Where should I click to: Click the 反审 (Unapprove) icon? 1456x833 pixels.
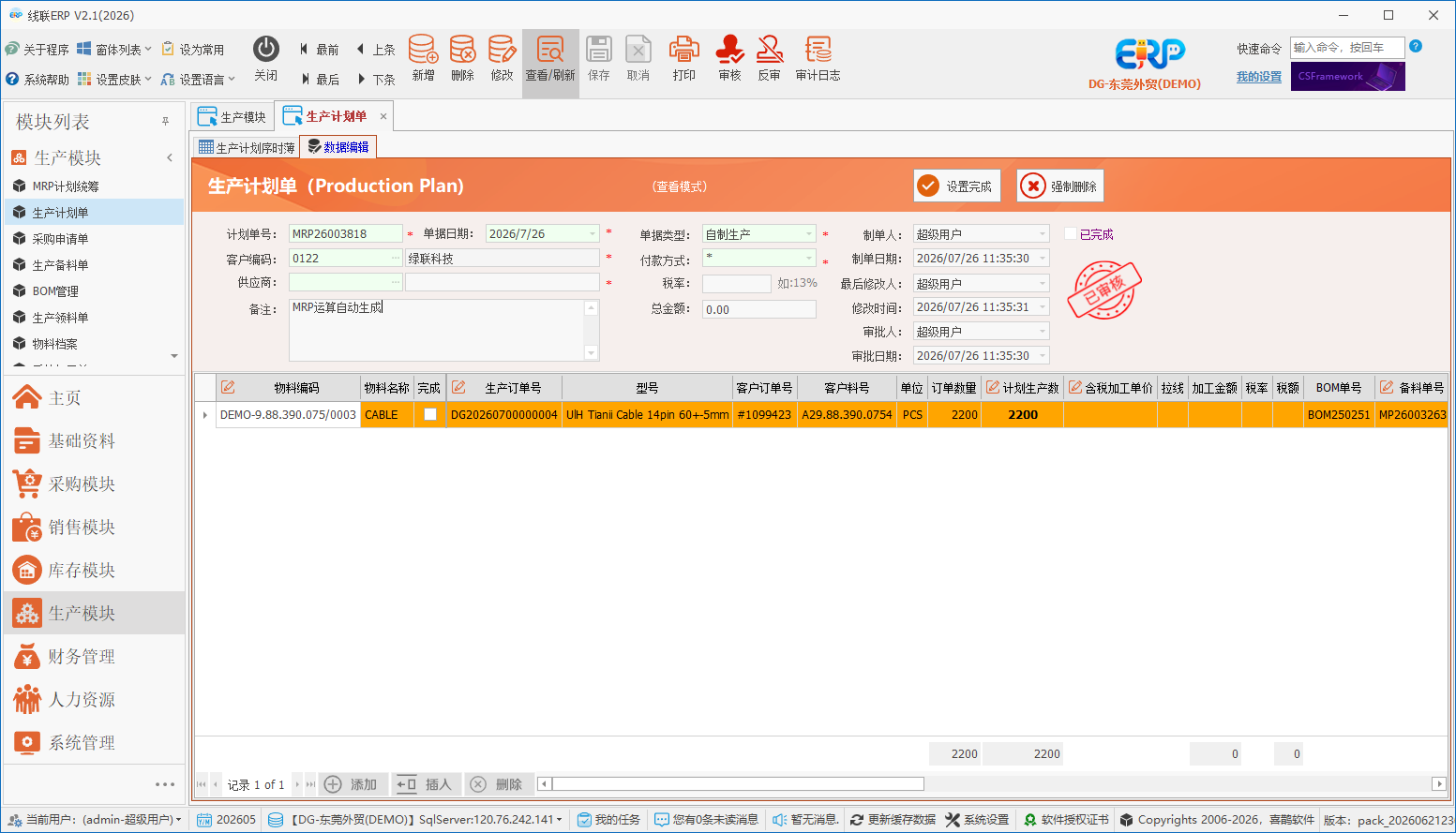[770, 58]
